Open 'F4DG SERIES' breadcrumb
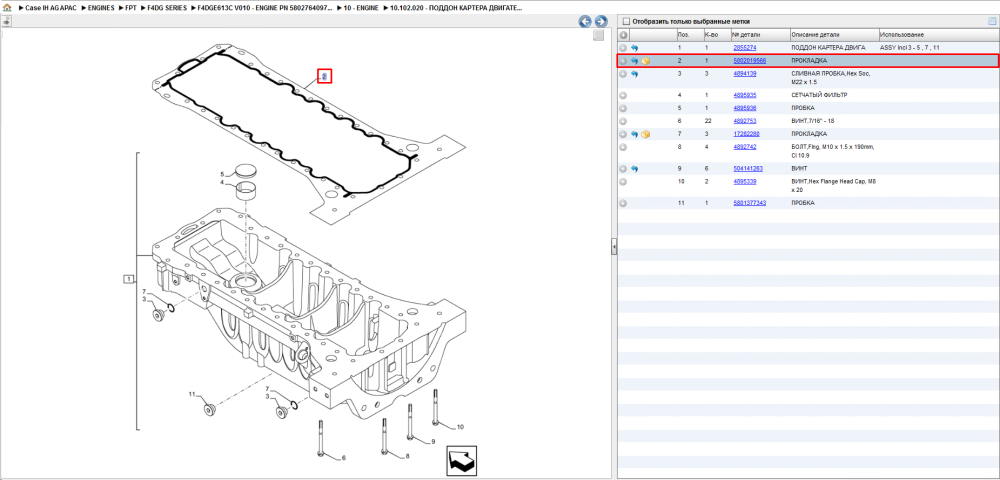This screenshot has width=1000, height=480. tap(167, 10)
